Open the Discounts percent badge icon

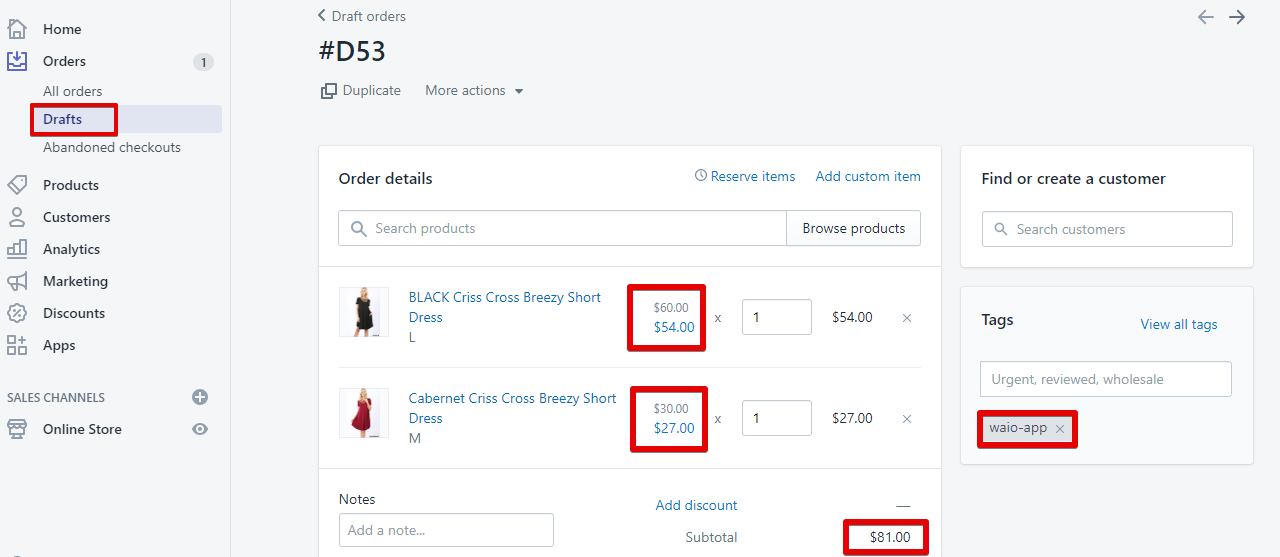(x=17, y=313)
